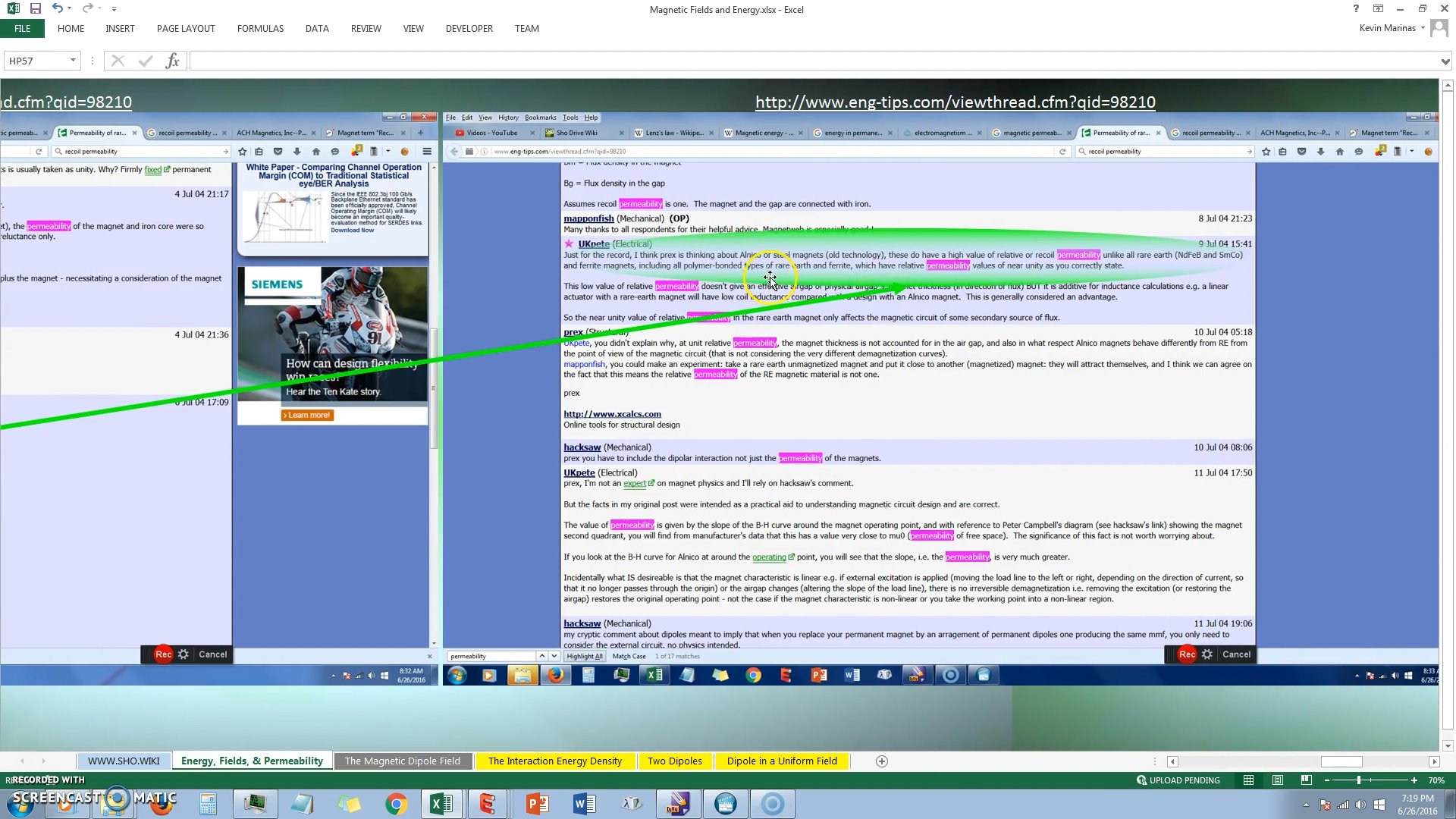1456x819 pixels.
Task: Select the WWW.SHO.WIKI sheet tab
Action: 124,761
